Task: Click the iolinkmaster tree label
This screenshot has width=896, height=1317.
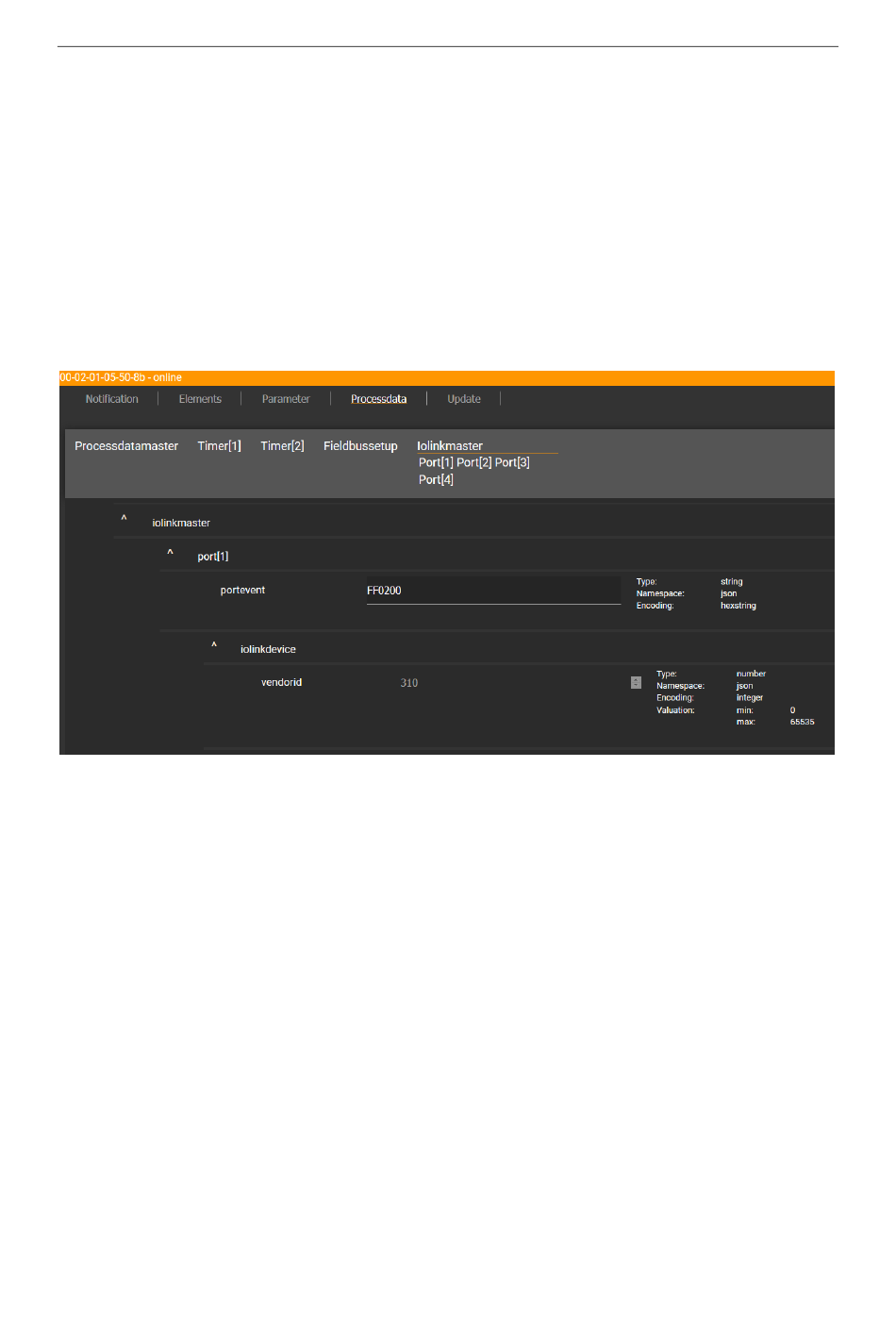Action: (x=181, y=523)
